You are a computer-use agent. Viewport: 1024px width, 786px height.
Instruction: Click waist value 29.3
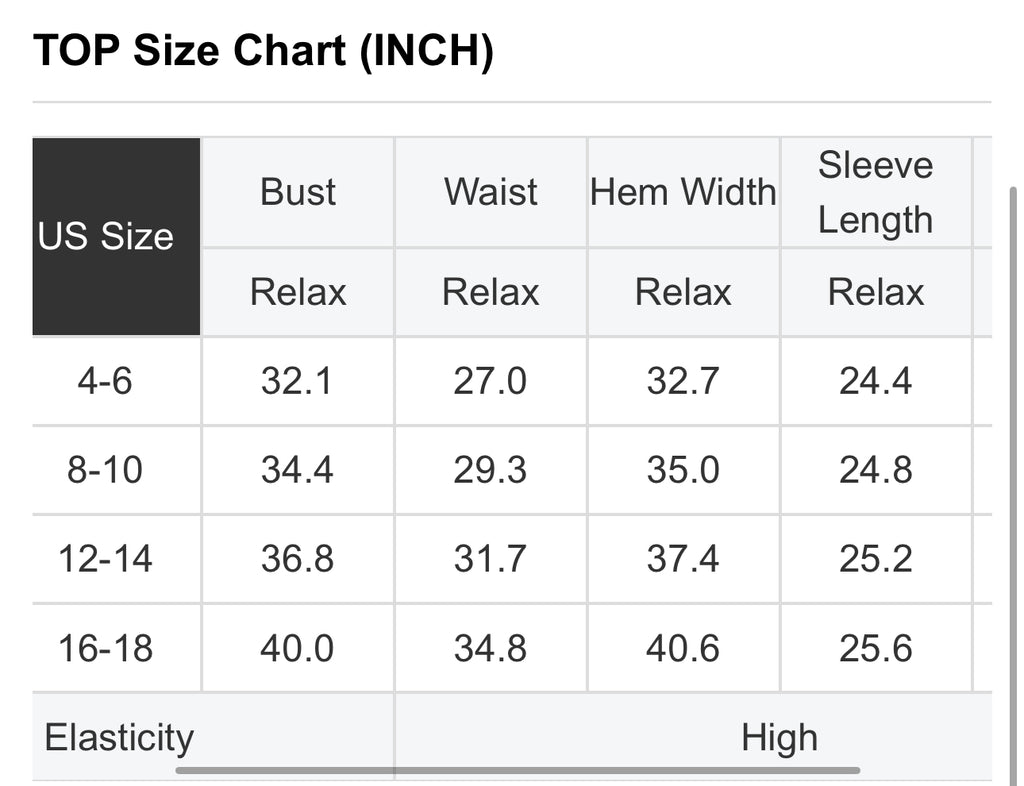tap(490, 470)
